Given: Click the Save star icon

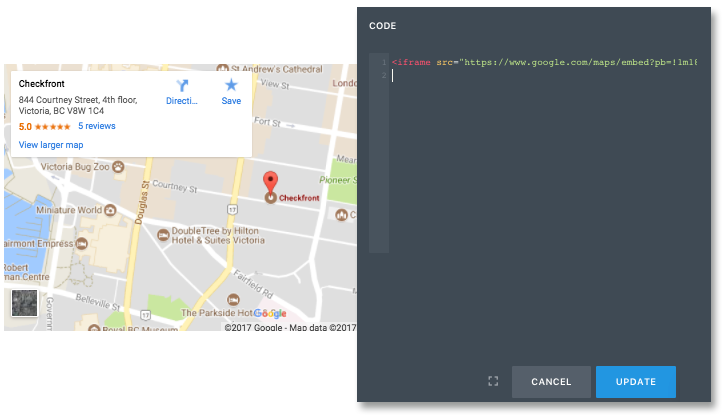Looking at the screenshot, I should tap(231, 85).
